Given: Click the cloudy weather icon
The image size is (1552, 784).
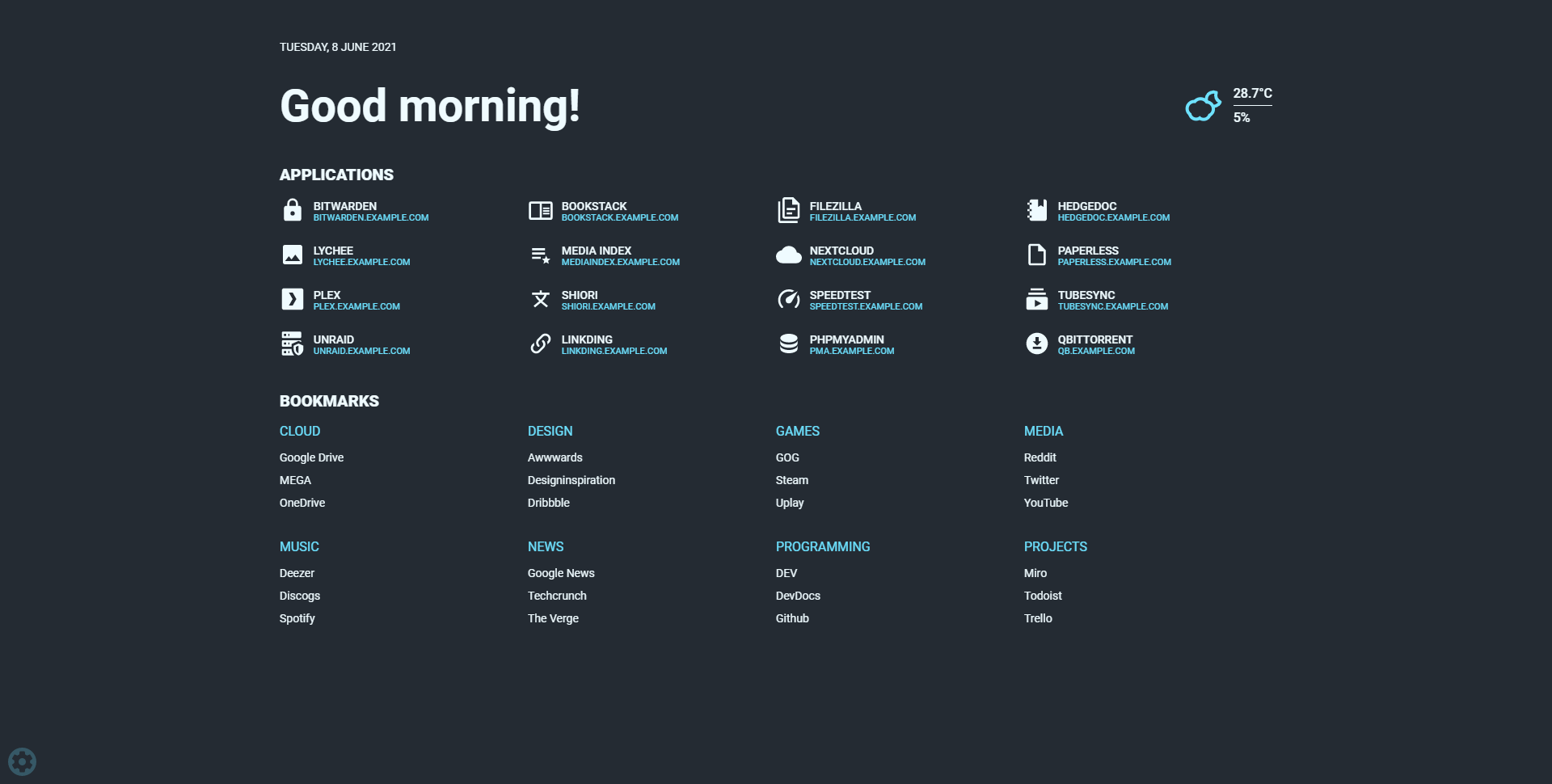Looking at the screenshot, I should click(x=1203, y=106).
